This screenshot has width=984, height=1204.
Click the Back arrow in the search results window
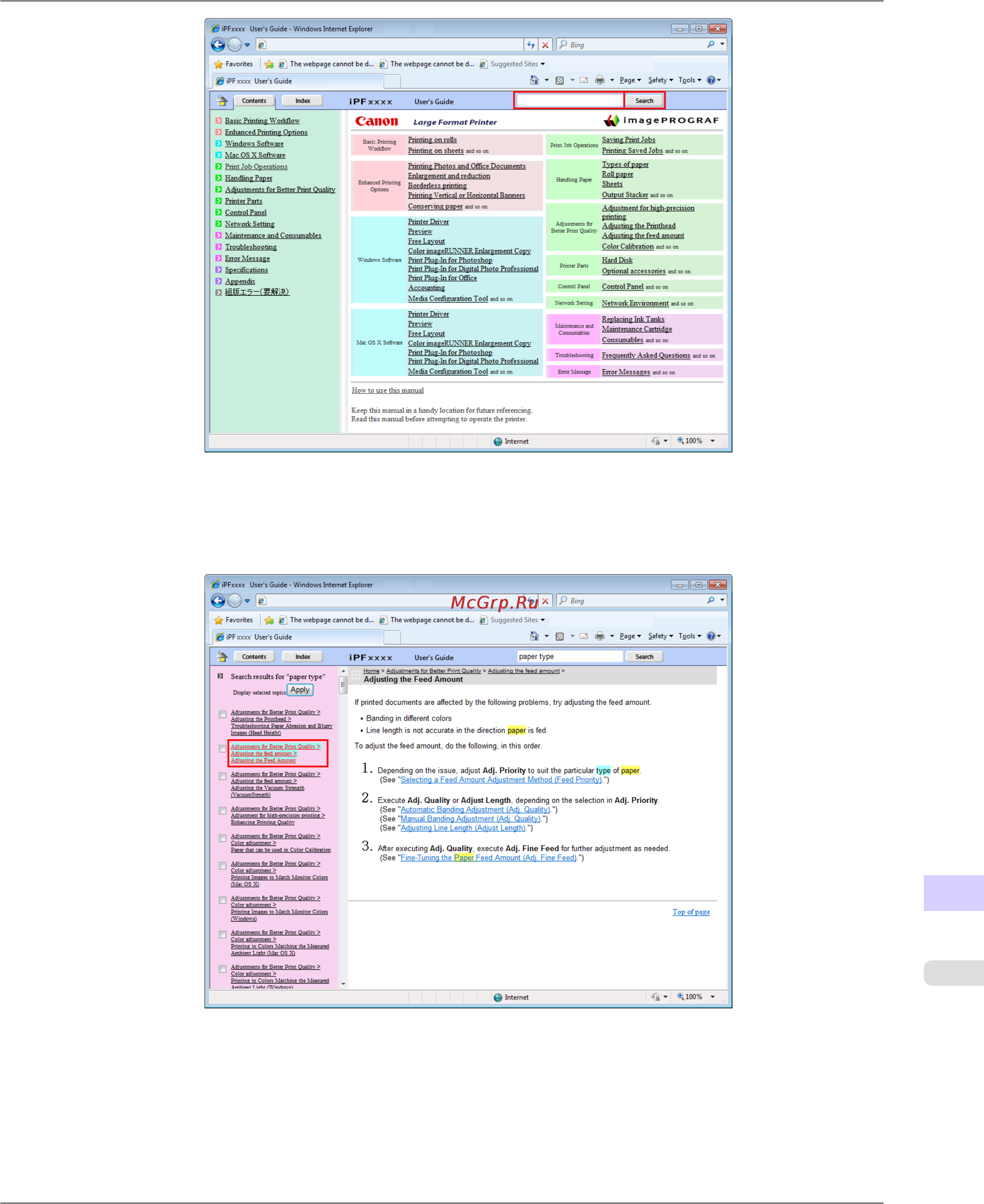(x=218, y=601)
